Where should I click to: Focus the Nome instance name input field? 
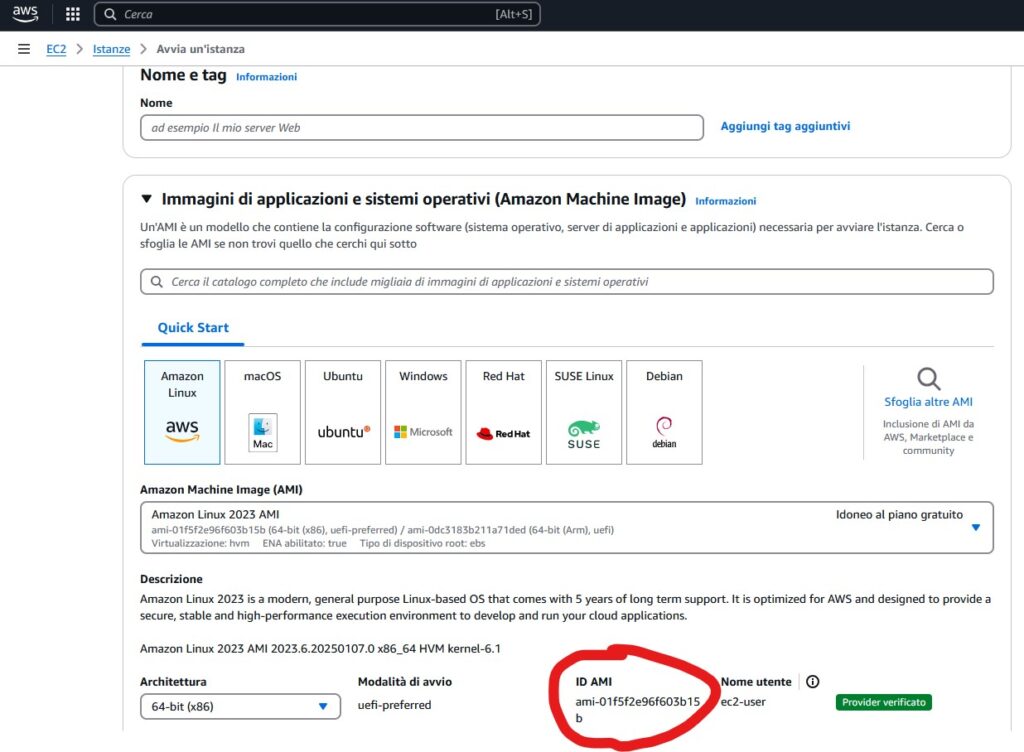422,127
